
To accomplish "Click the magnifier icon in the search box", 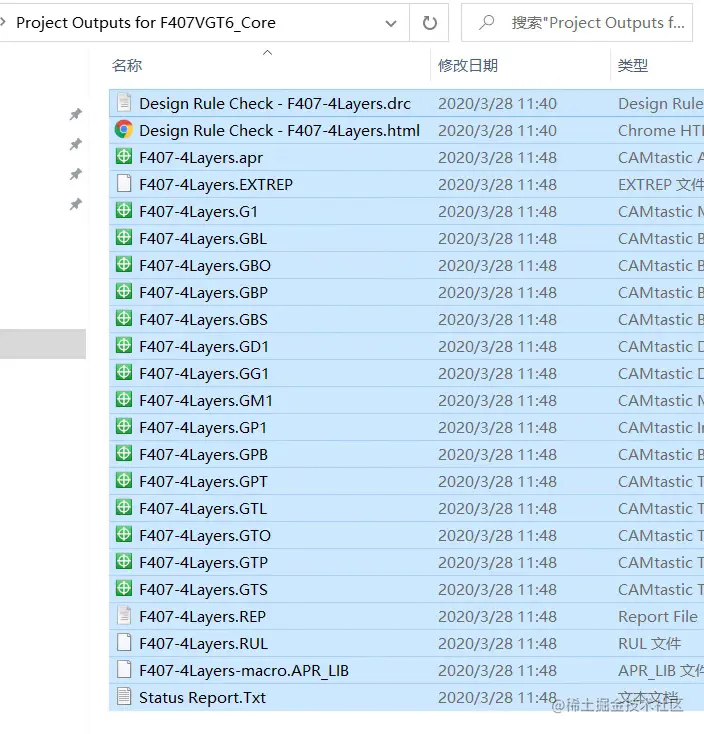I will click(x=486, y=22).
